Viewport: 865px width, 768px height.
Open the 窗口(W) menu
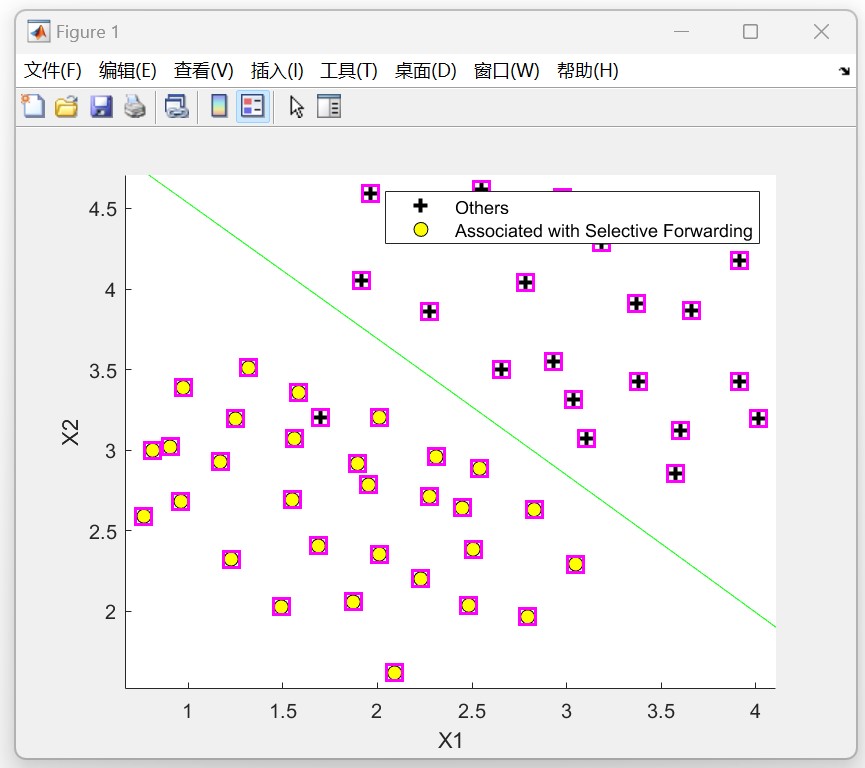point(506,71)
